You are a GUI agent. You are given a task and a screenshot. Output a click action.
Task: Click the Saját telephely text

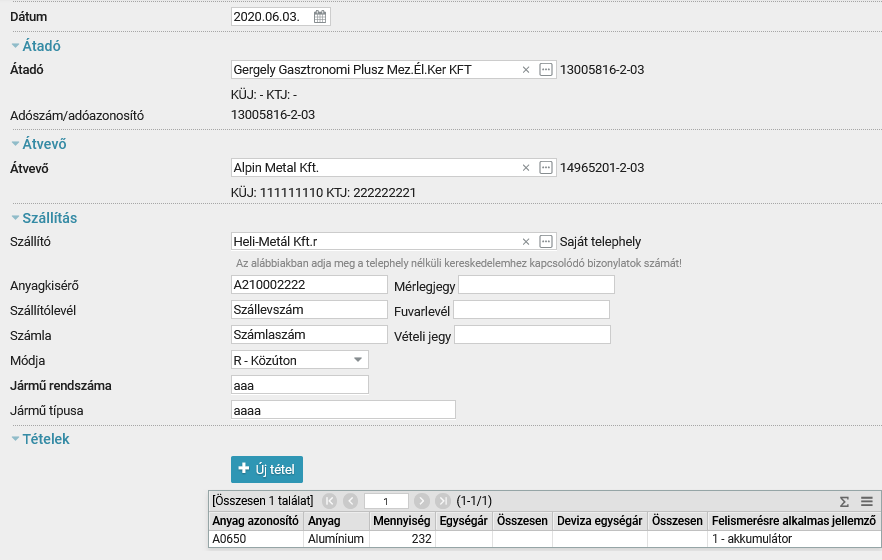[x=600, y=242]
